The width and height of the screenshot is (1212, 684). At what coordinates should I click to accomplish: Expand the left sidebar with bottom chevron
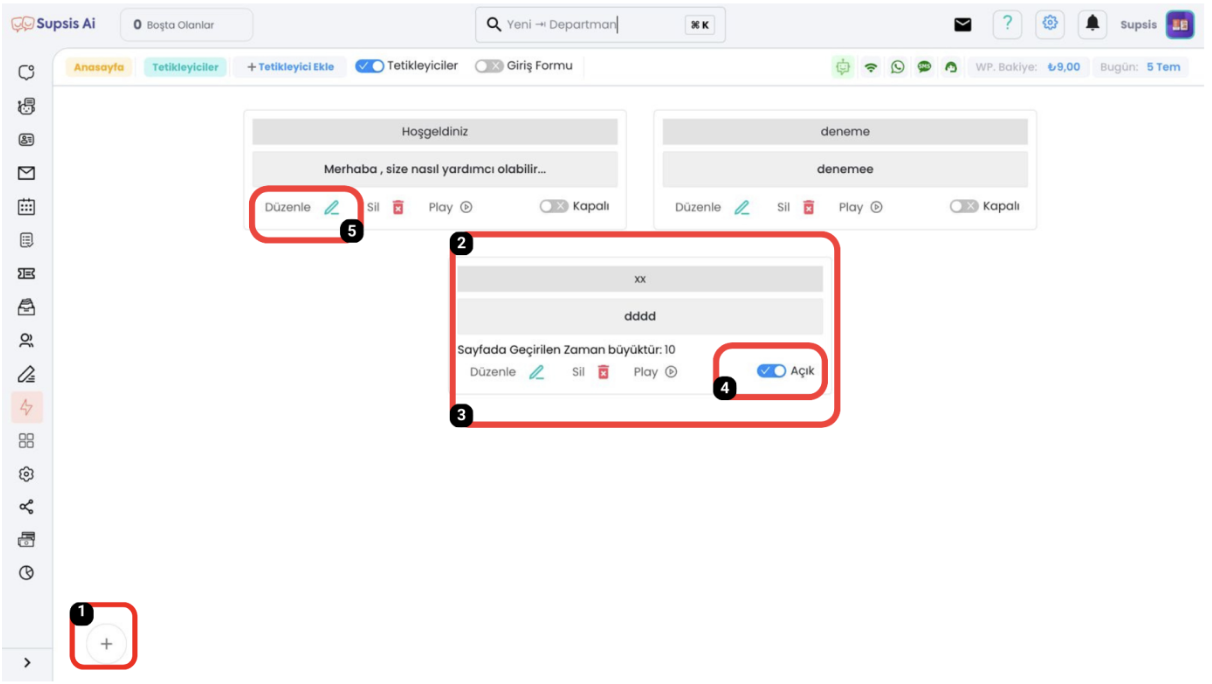pyautogui.click(x=27, y=662)
